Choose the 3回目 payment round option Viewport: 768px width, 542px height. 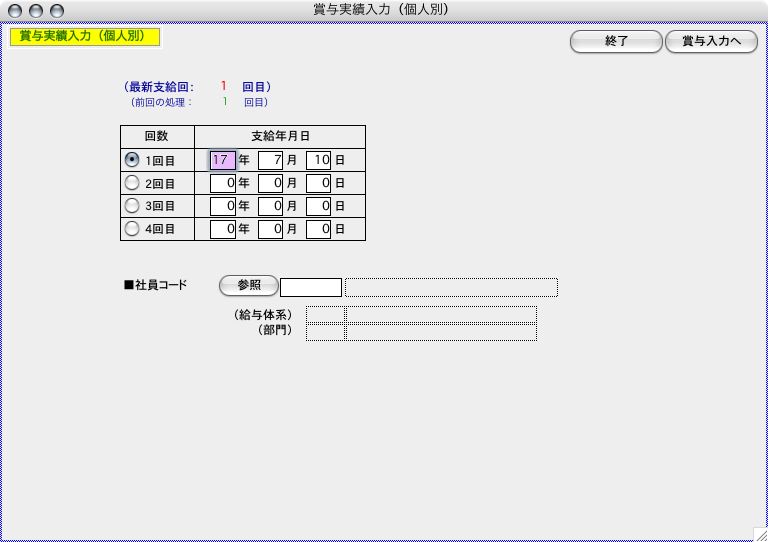132,206
